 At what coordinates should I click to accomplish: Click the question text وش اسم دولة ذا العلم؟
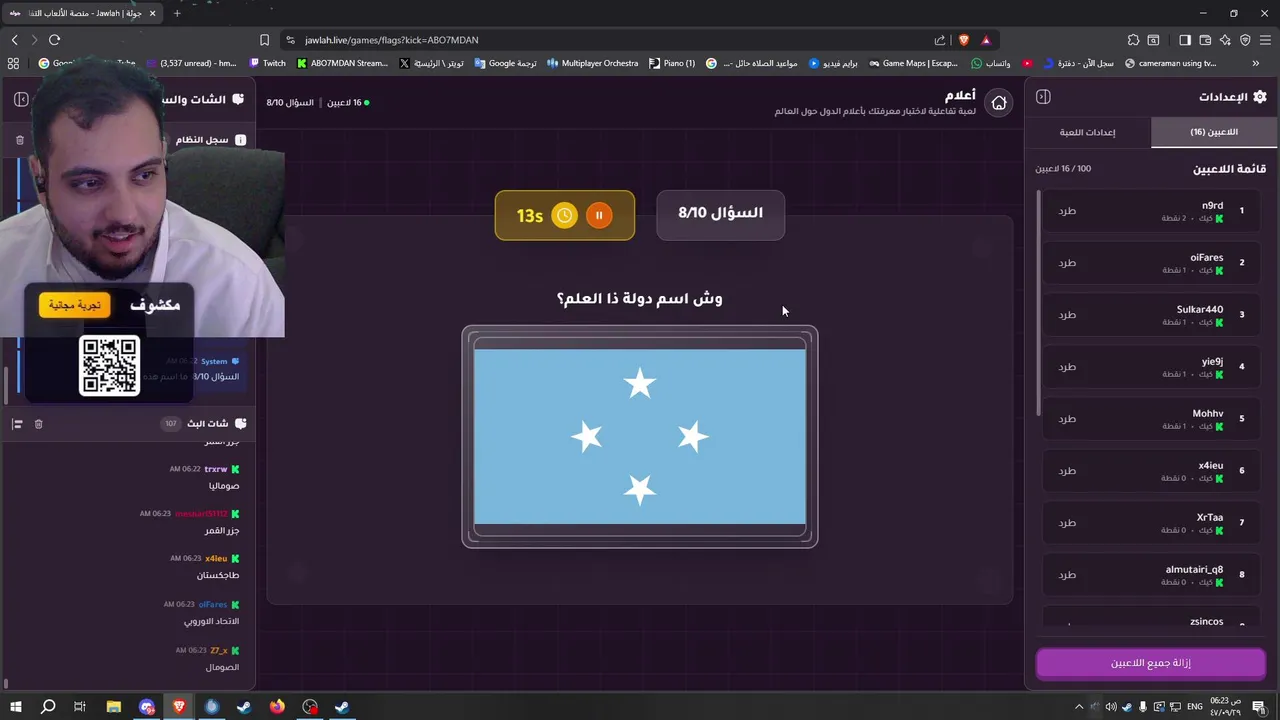[639, 298]
